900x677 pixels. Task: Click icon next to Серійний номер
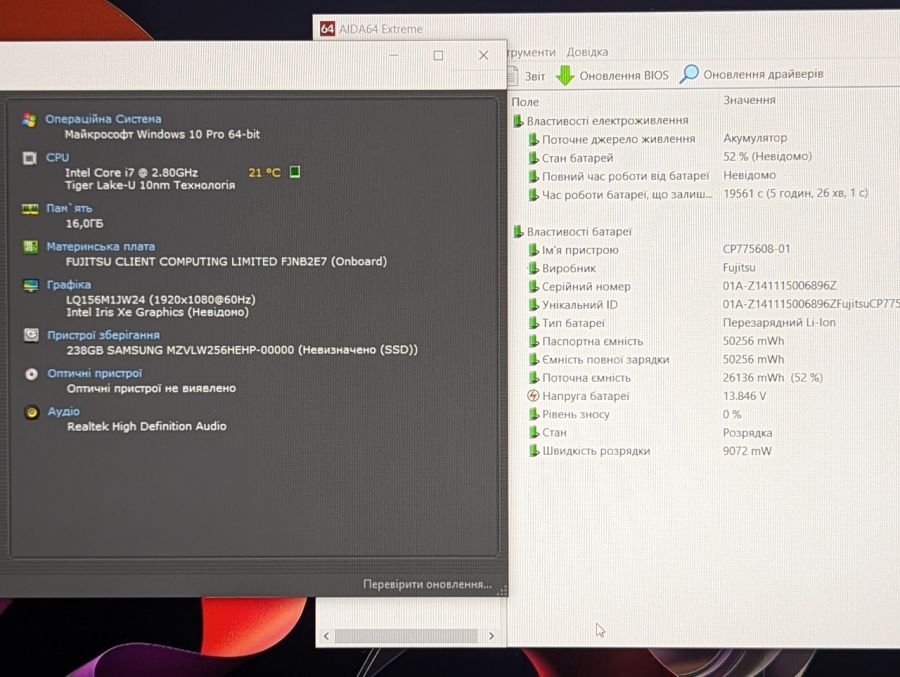[533, 286]
